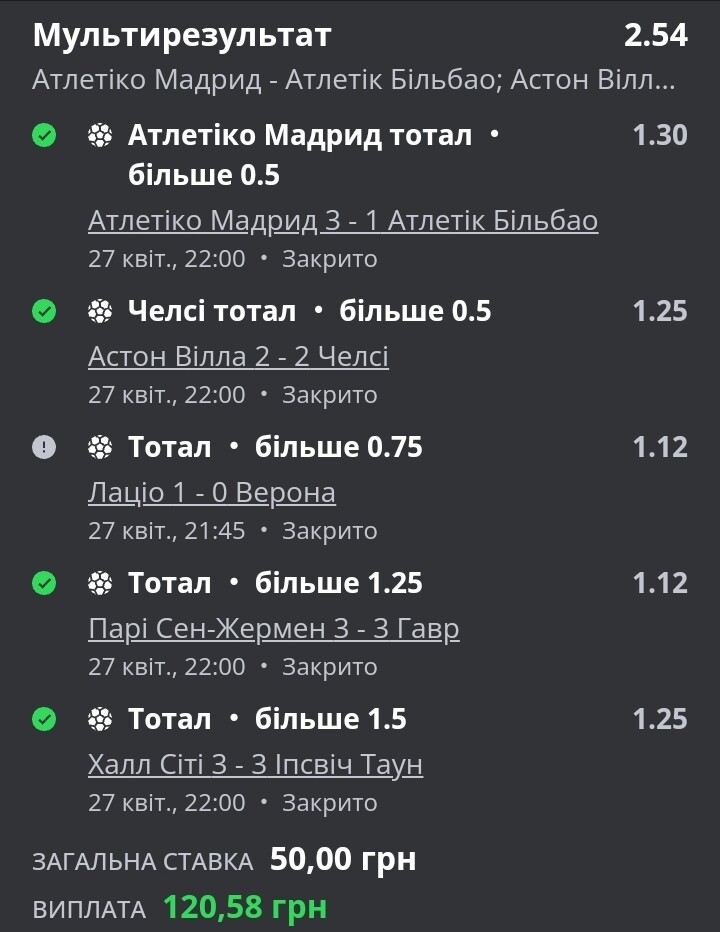This screenshot has height=932, width=720.
Task: Click the Мультирезультат heading
Action: click(x=181, y=35)
